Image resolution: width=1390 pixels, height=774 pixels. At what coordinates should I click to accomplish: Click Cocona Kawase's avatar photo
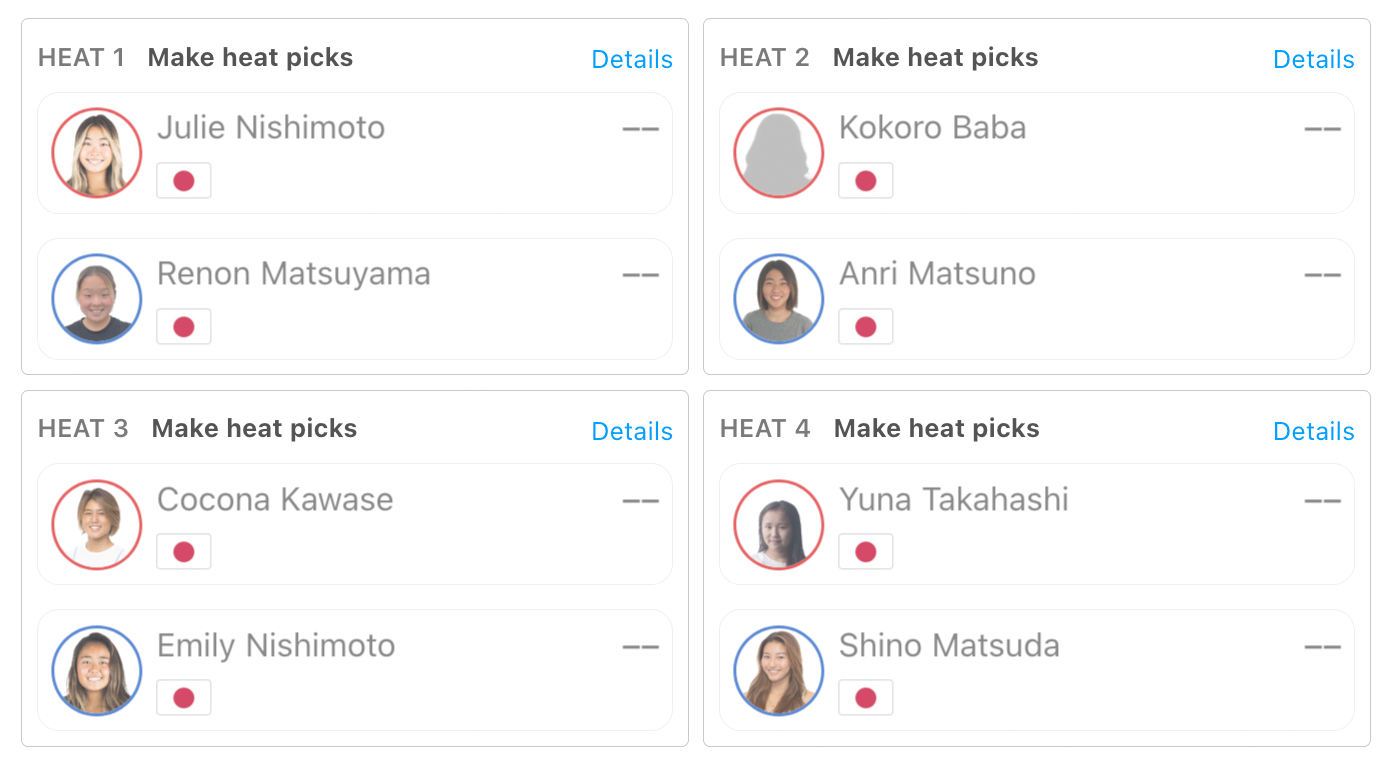coord(97,525)
